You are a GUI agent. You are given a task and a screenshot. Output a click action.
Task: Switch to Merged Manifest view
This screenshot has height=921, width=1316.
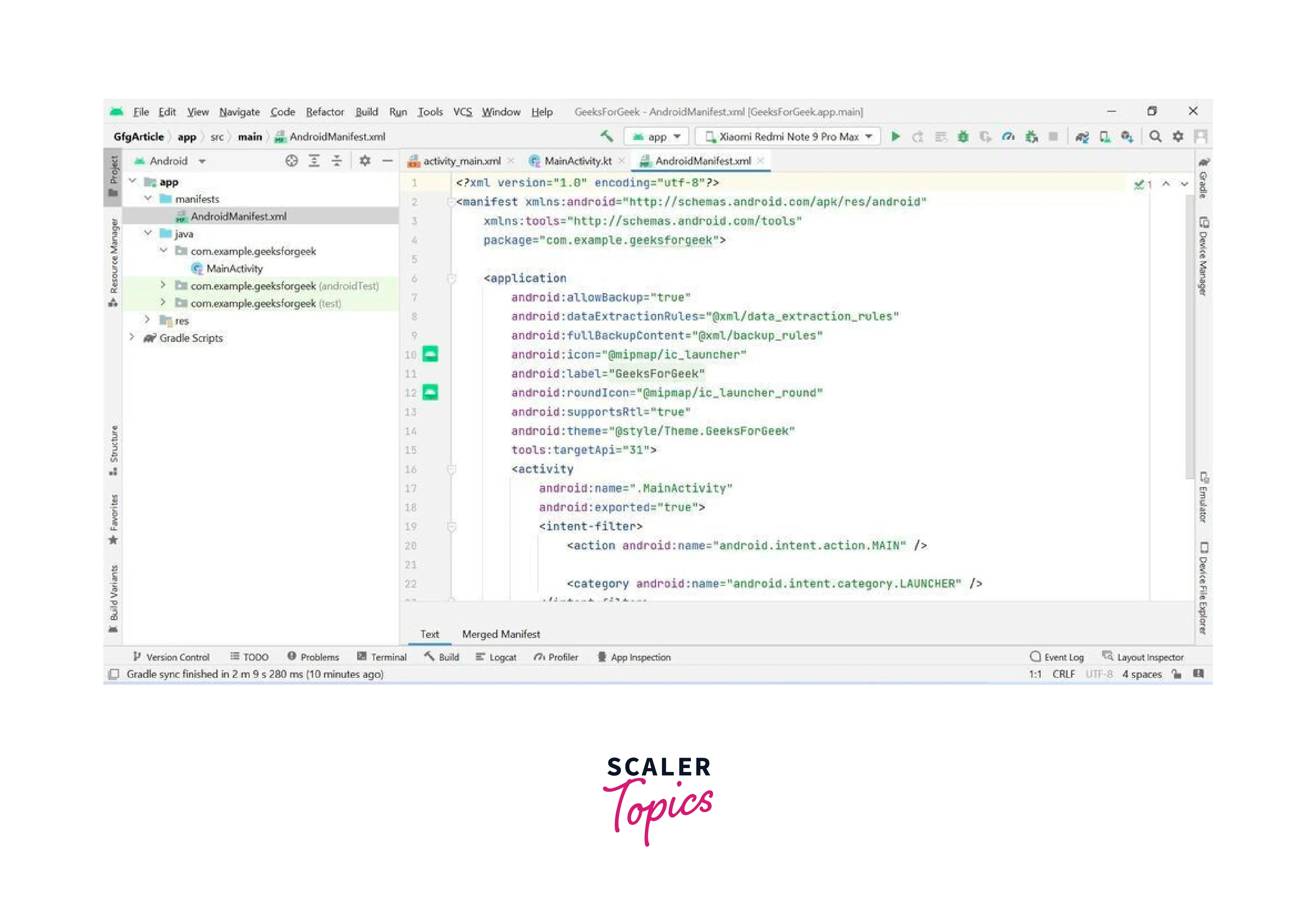pyautogui.click(x=500, y=634)
